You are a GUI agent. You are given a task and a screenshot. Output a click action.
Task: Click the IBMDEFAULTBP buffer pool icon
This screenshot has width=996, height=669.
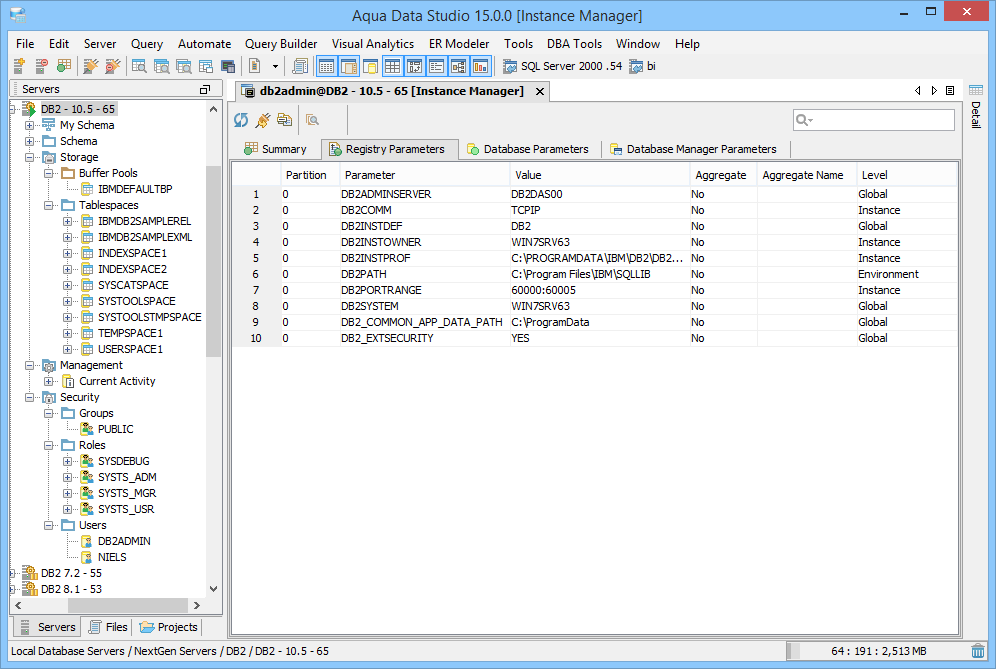point(88,189)
